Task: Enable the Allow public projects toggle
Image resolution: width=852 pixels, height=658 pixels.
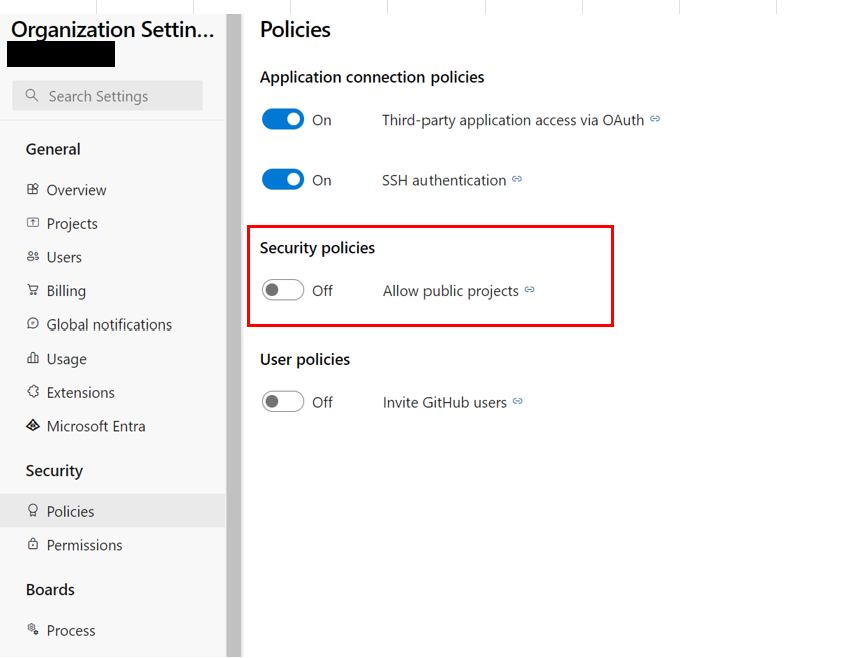Action: (283, 291)
